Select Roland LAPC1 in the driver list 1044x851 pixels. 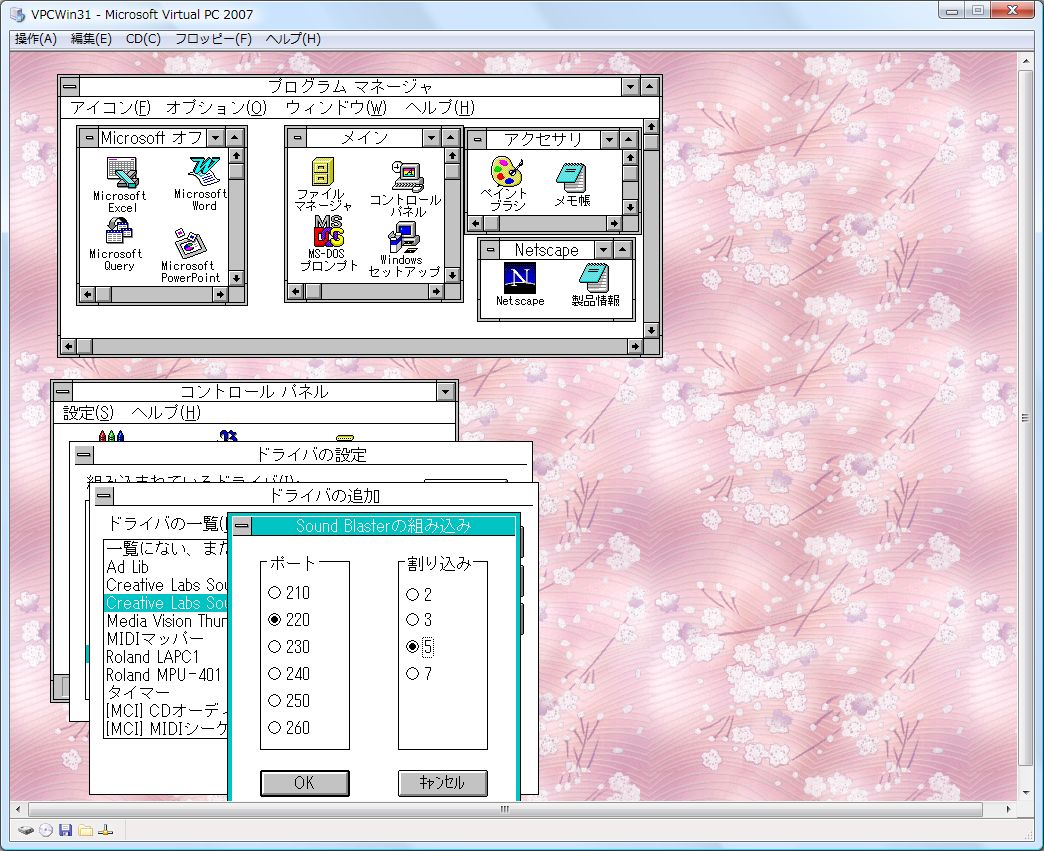(152, 657)
